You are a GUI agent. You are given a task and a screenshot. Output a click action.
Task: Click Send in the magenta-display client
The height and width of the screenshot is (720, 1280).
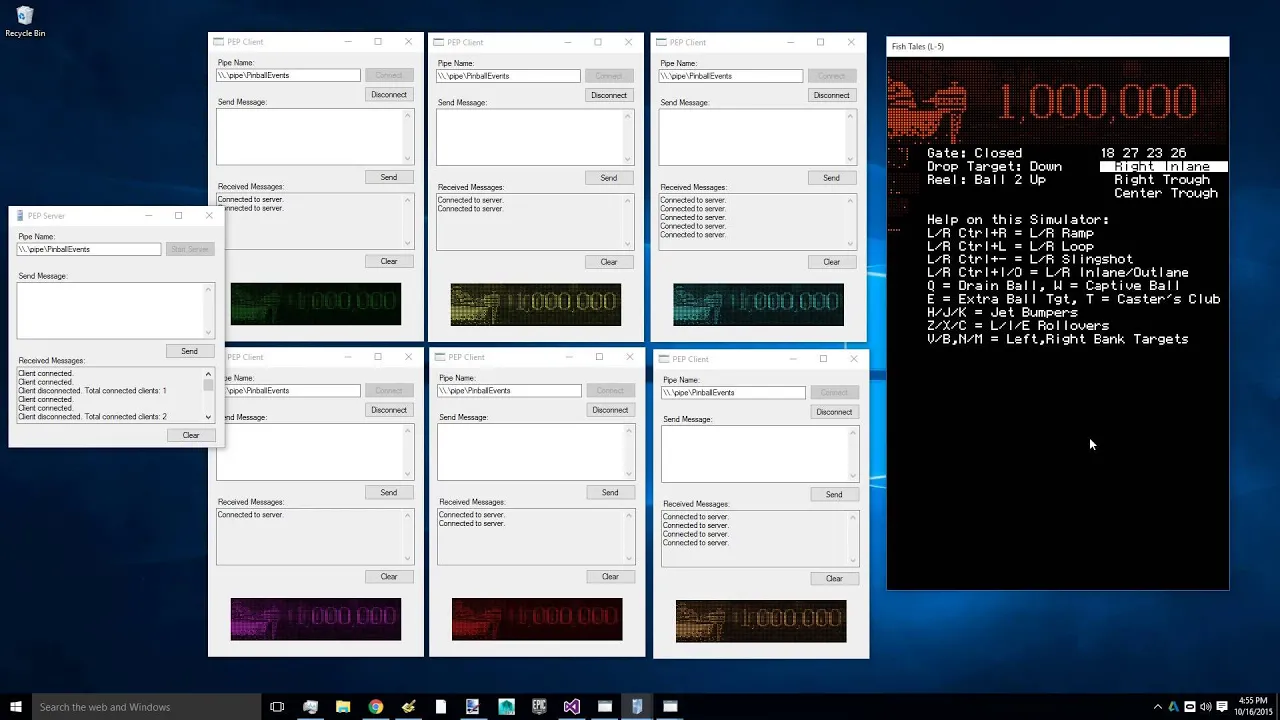coord(389,492)
